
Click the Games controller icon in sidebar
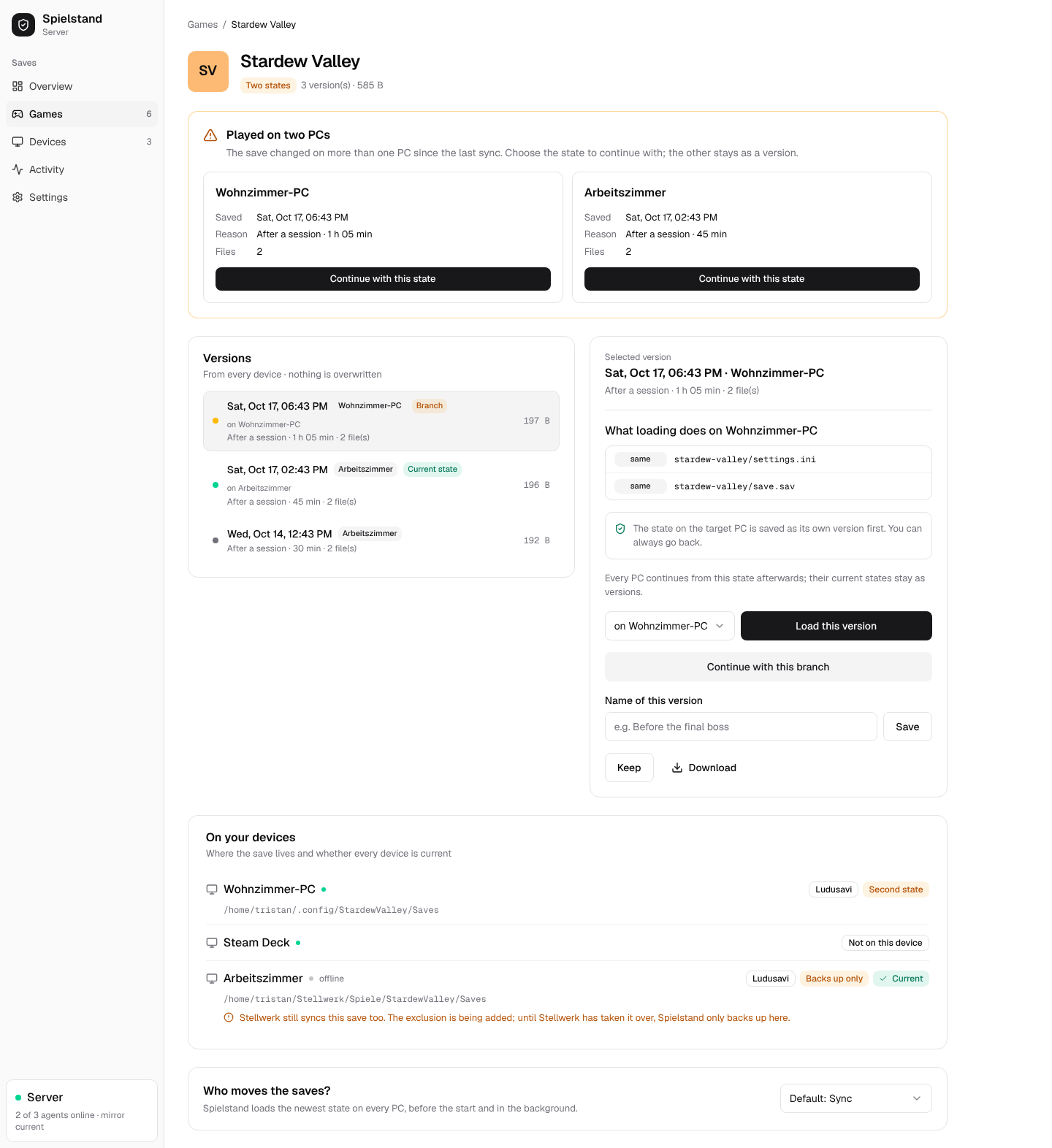click(x=18, y=114)
